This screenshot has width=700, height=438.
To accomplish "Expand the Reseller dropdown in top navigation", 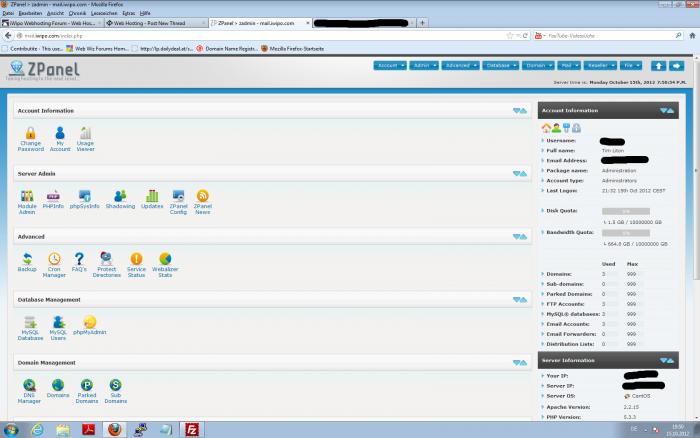I will pos(600,66).
